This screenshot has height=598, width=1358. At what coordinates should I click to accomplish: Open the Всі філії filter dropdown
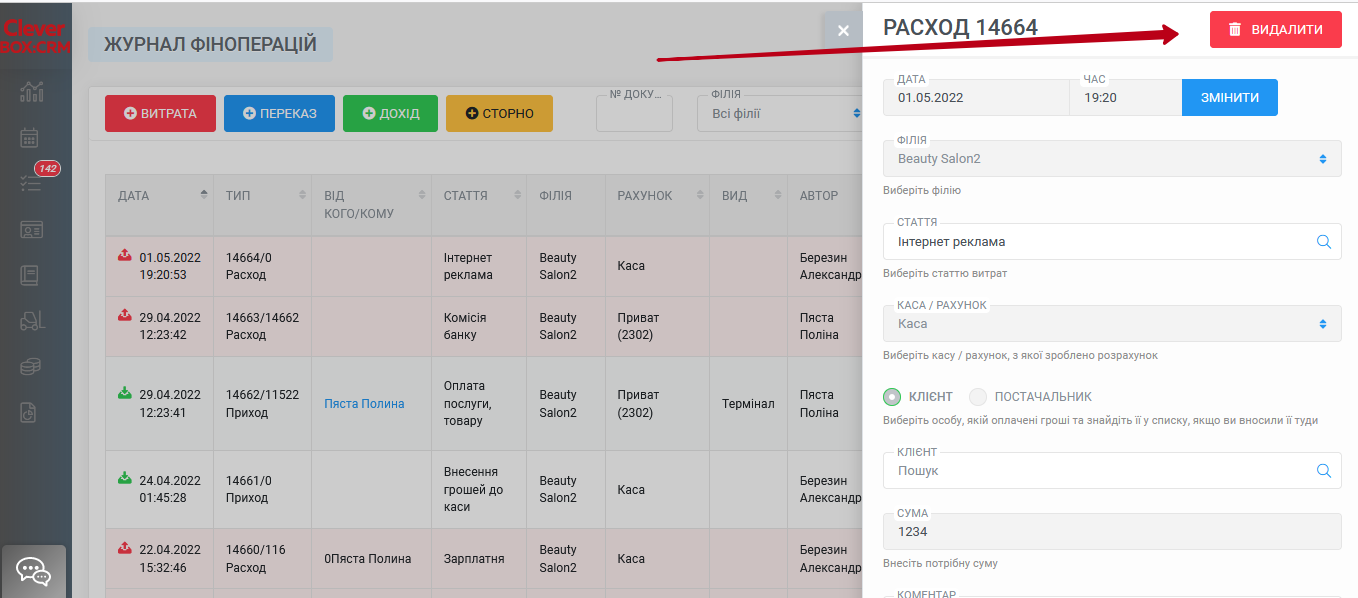coord(780,114)
